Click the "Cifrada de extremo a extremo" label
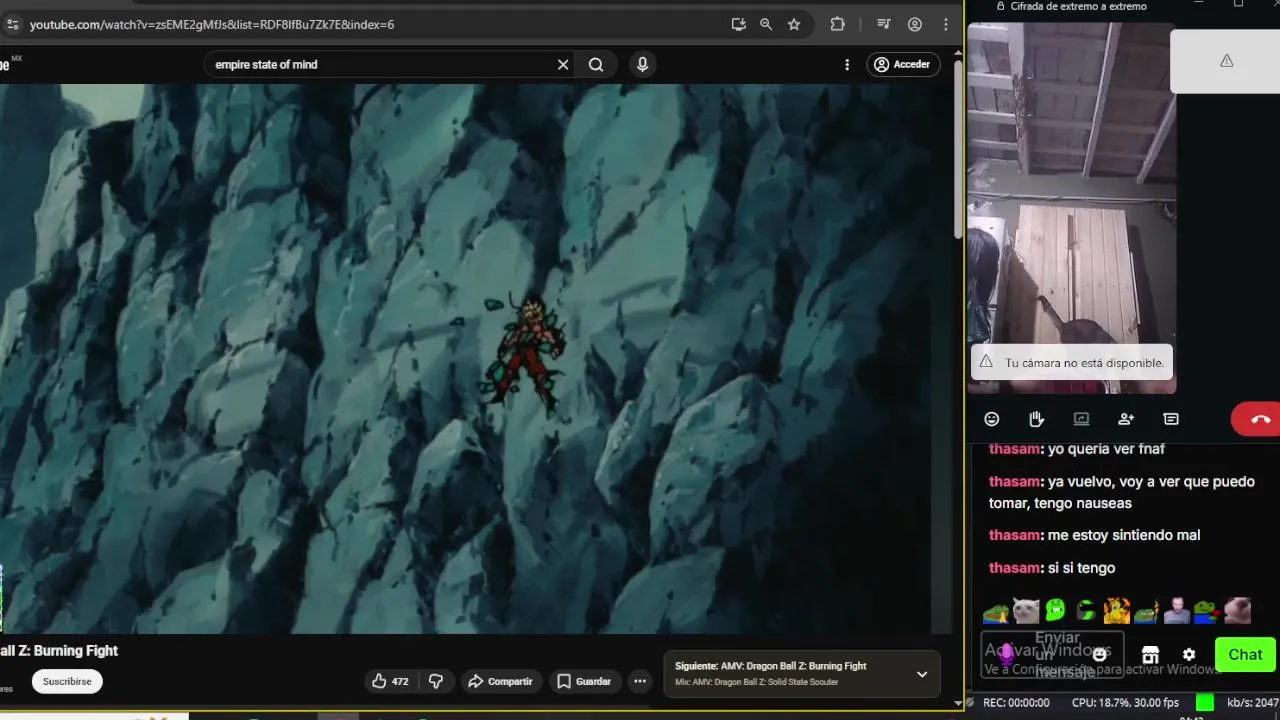The image size is (1280, 720). (x=1078, y=6)
